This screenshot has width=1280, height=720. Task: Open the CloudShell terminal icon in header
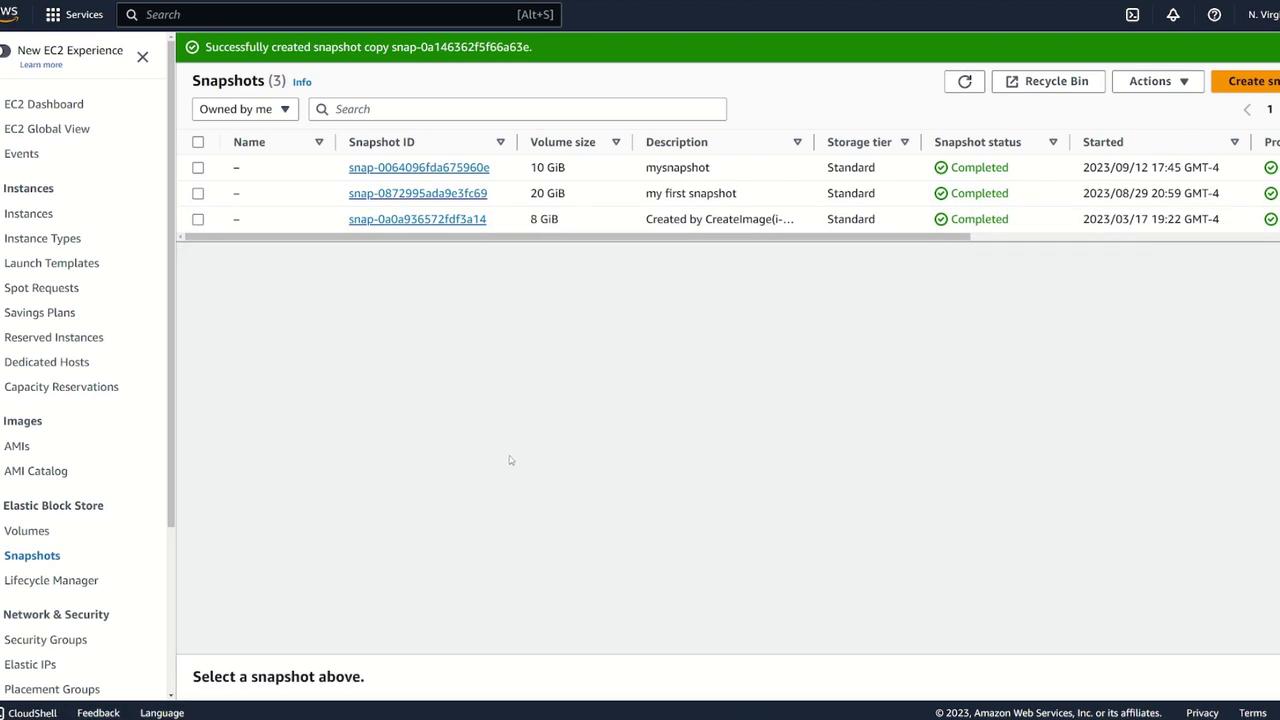point(1132,15)
